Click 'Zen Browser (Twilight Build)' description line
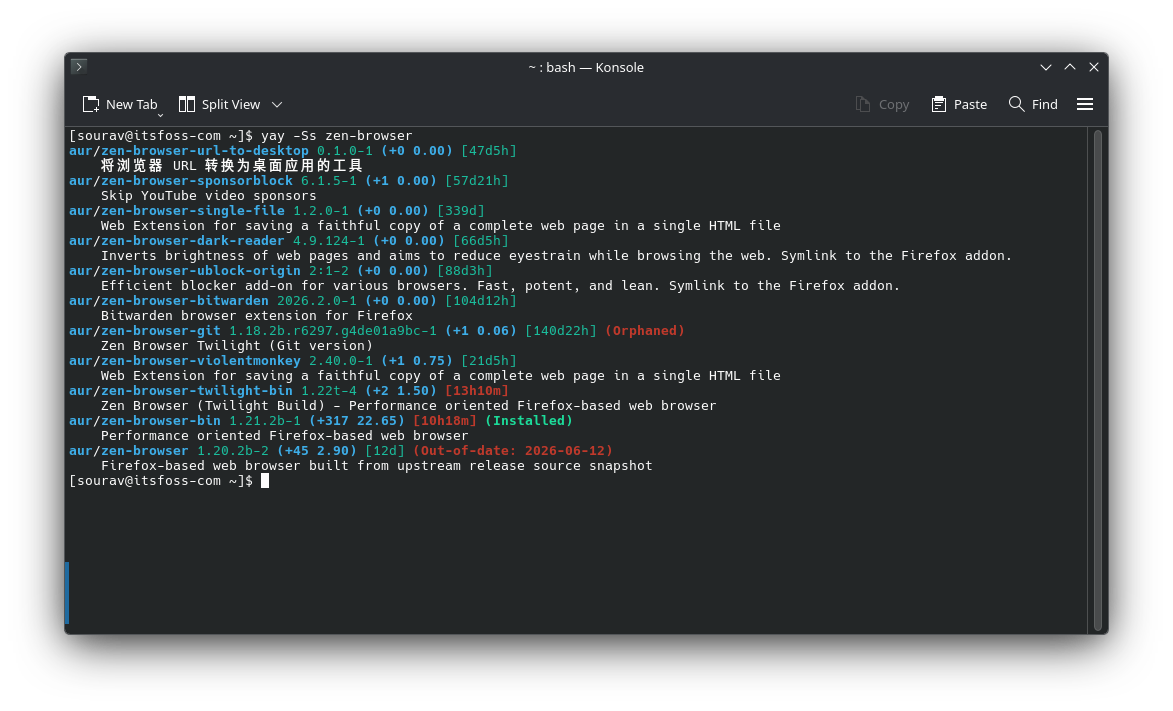This screenshot has width=1173, height=711. coord(408,405)
